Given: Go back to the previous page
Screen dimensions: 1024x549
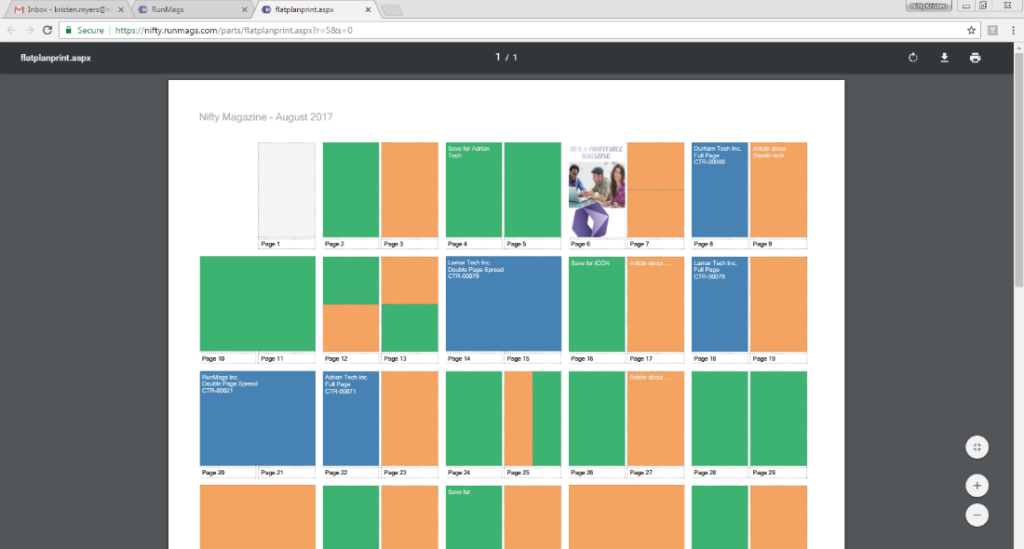Looking at the screenshot, I should click(11, 30).
